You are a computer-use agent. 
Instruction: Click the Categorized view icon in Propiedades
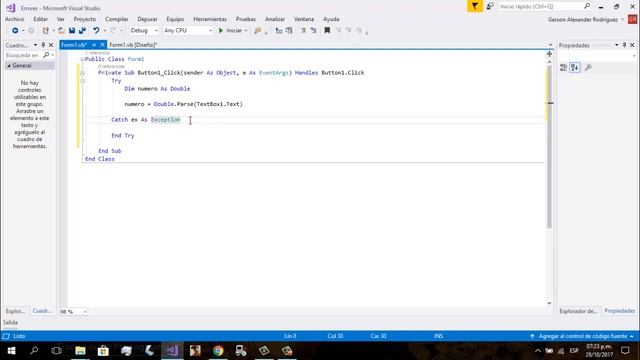click(x=563, y=68)
